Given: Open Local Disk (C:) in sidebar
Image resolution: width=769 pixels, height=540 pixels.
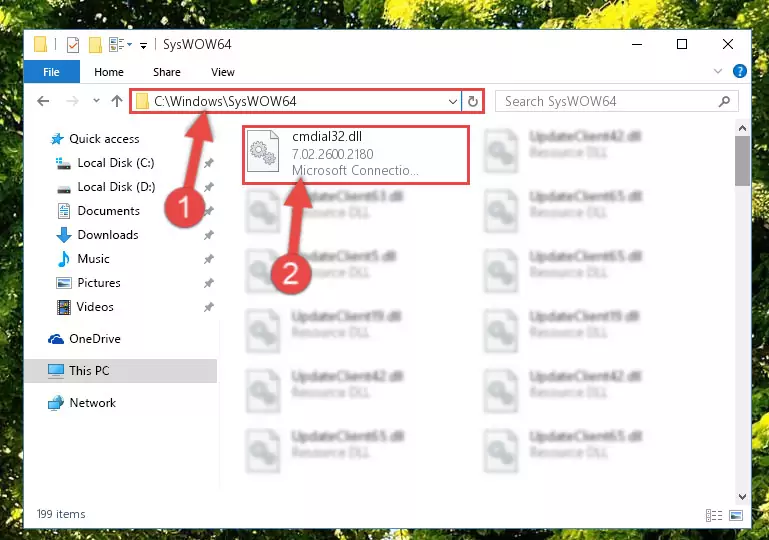Looking at the screenshot, I should point(116,163).
